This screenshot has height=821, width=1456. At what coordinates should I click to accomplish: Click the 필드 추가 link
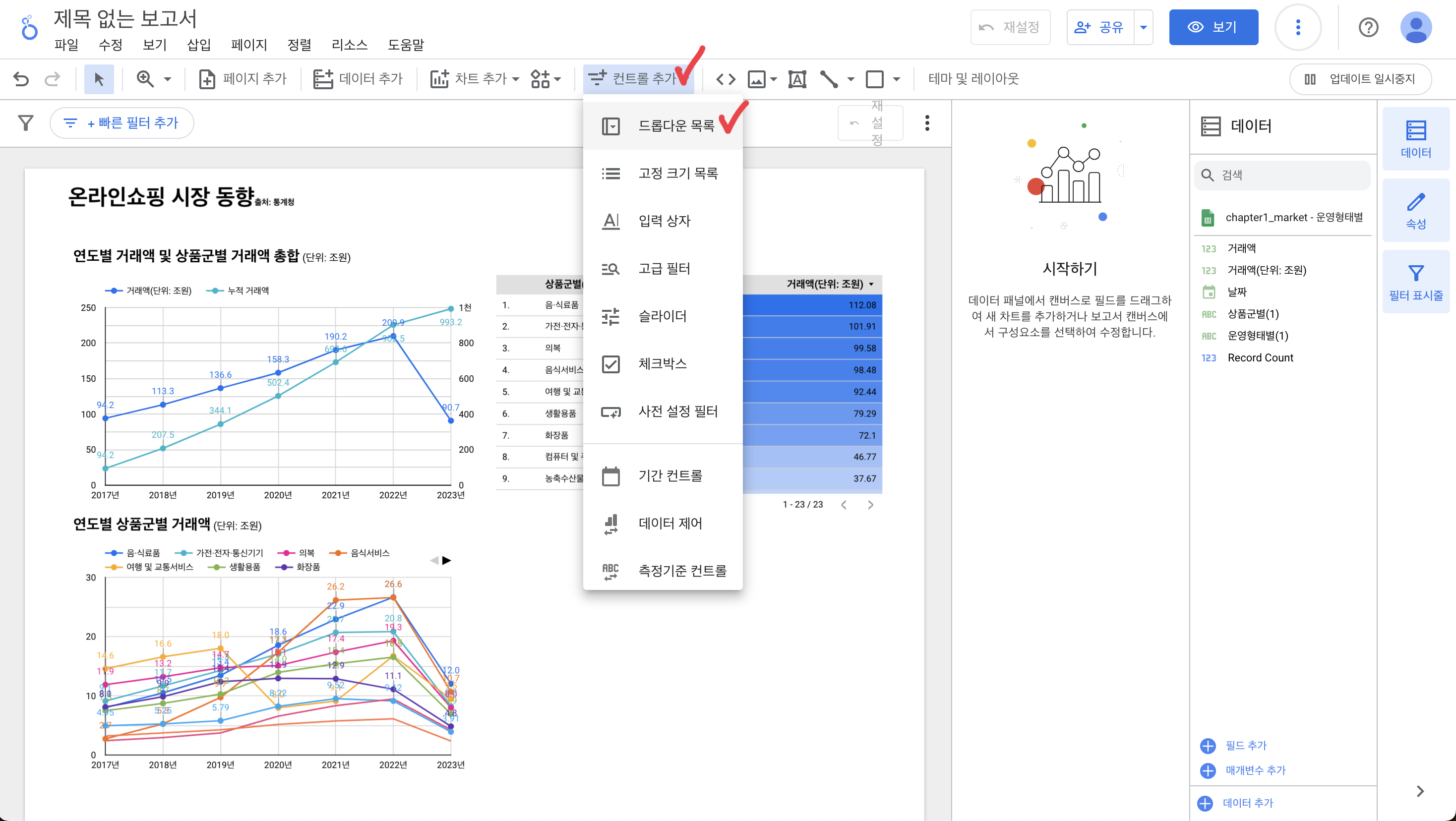tap(1245, 745)
